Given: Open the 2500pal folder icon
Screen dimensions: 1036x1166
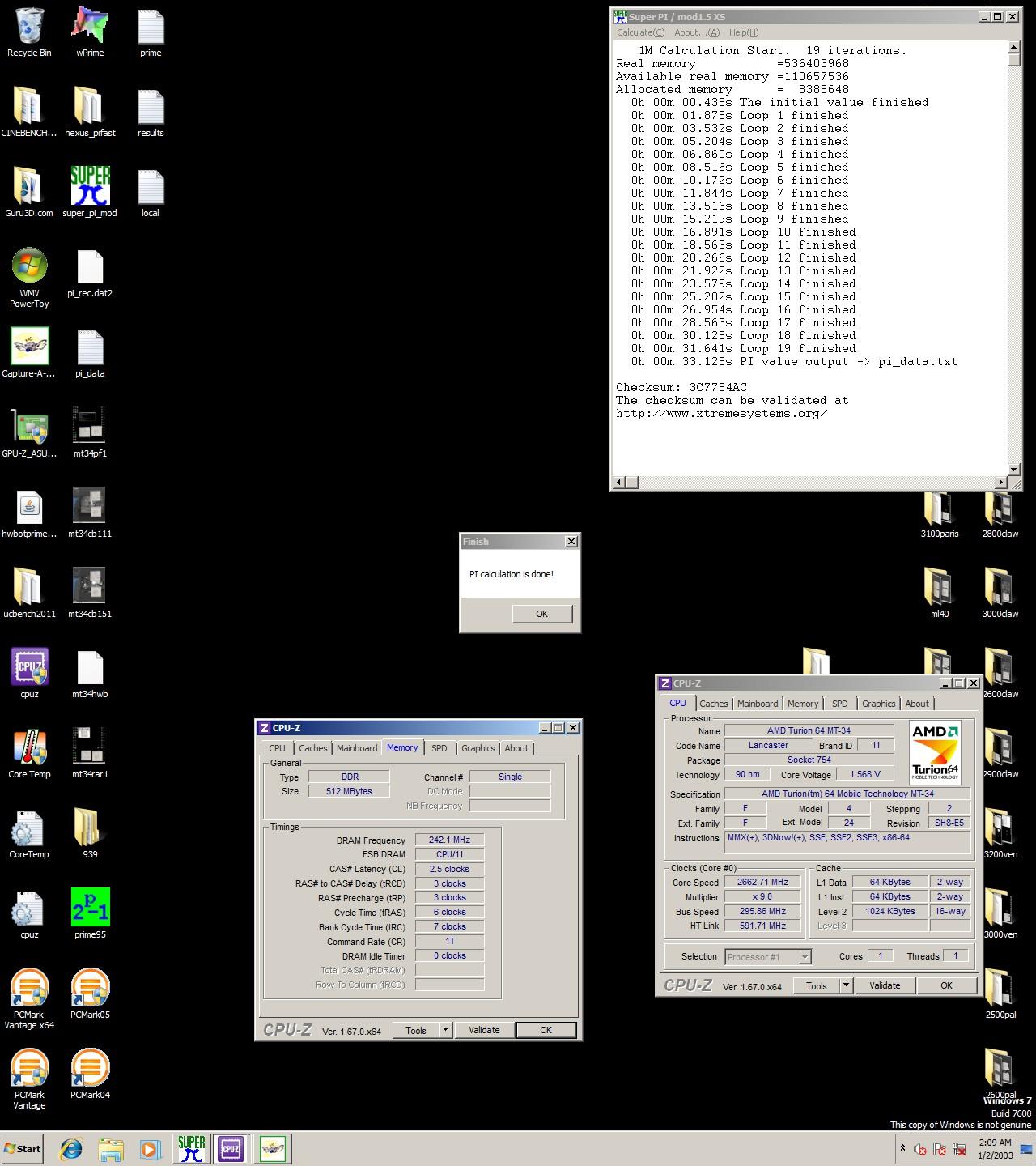Looking at the screenshot, I should coord(1000,994).
